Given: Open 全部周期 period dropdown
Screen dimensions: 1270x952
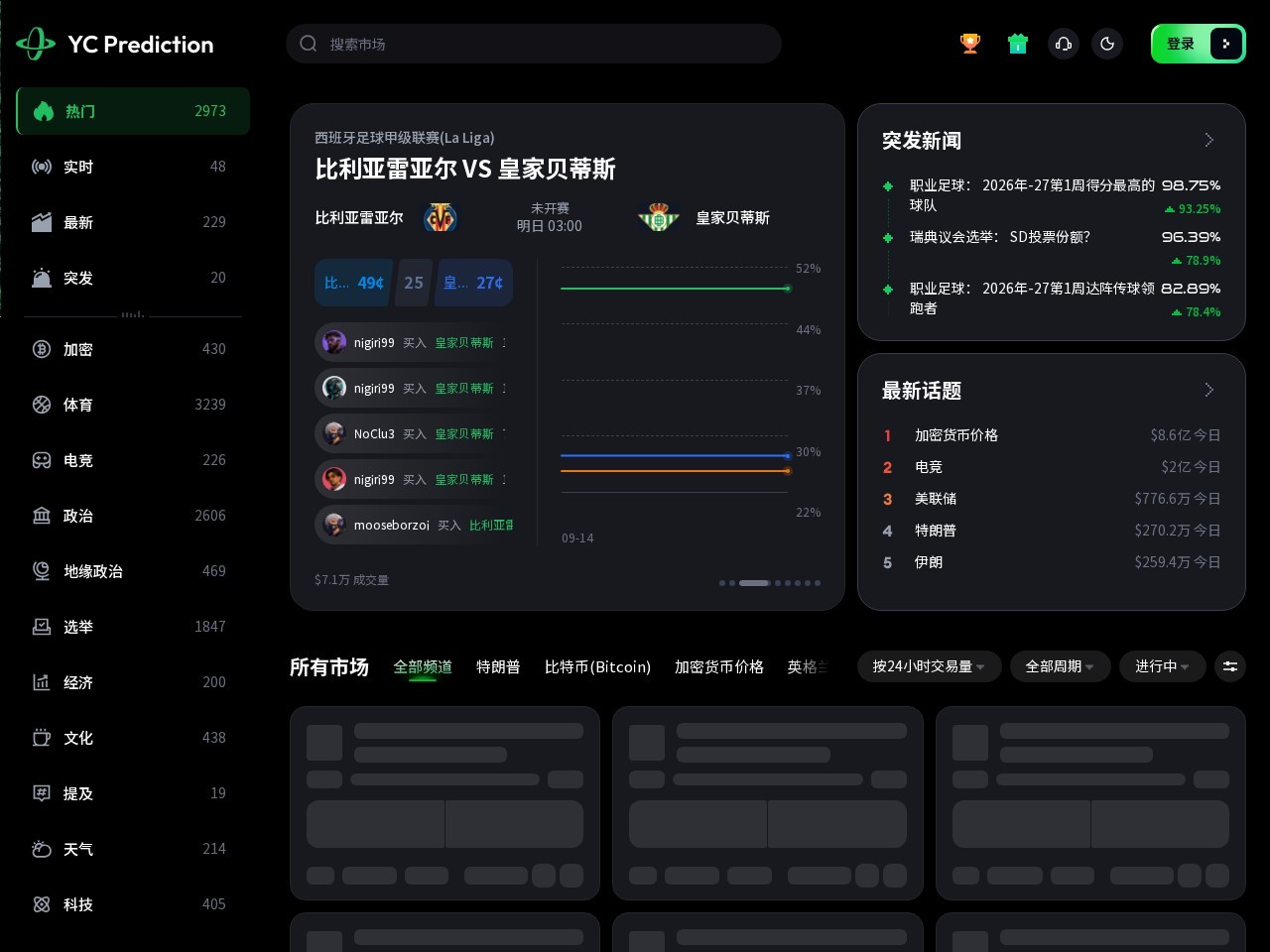Looking at the screenshot, I should 1060,666.
